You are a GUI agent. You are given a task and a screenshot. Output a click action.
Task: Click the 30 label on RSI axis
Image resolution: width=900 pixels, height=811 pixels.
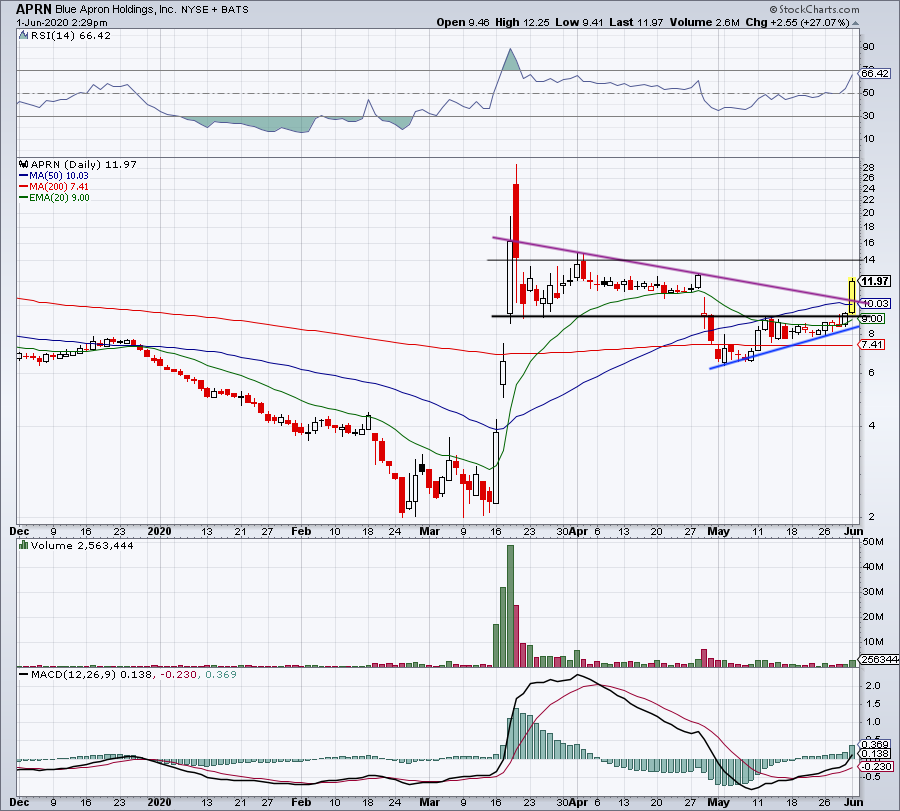click(x=868, y=116)
